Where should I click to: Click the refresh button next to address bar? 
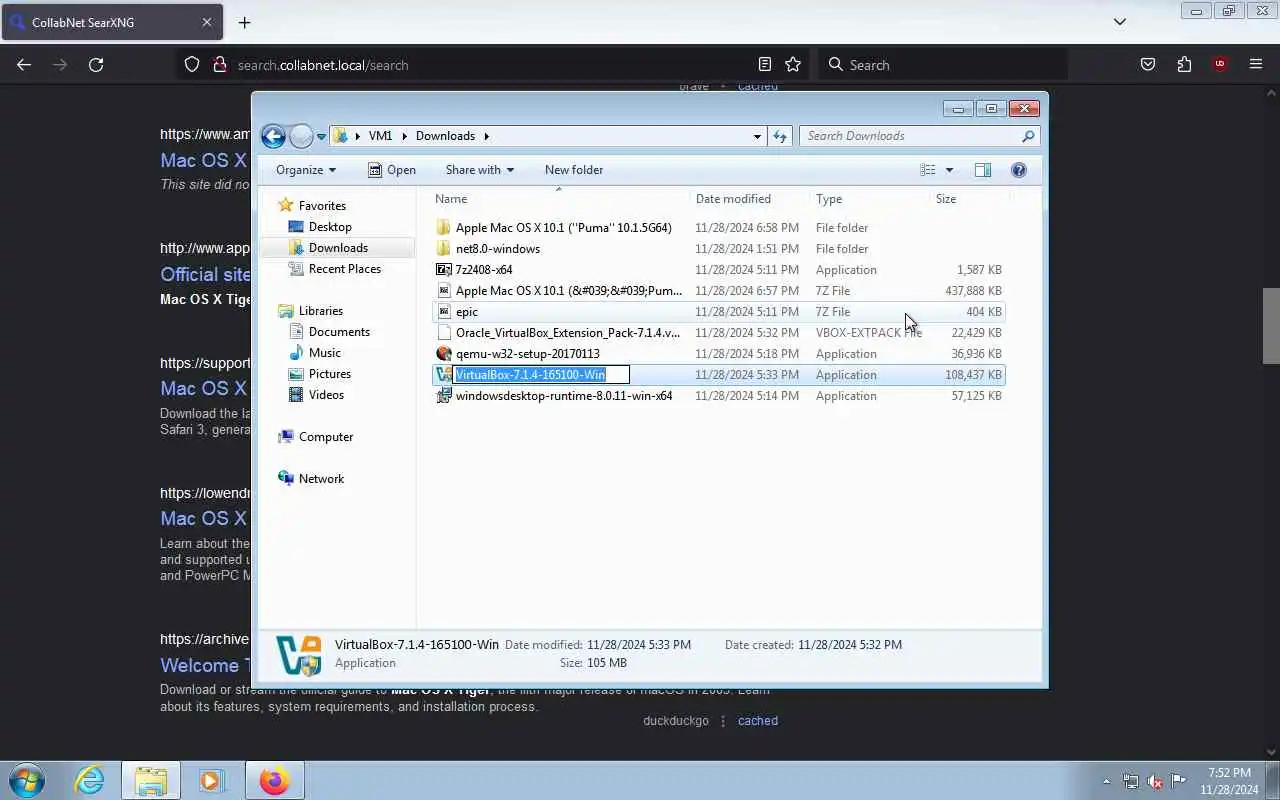point(780,136)
